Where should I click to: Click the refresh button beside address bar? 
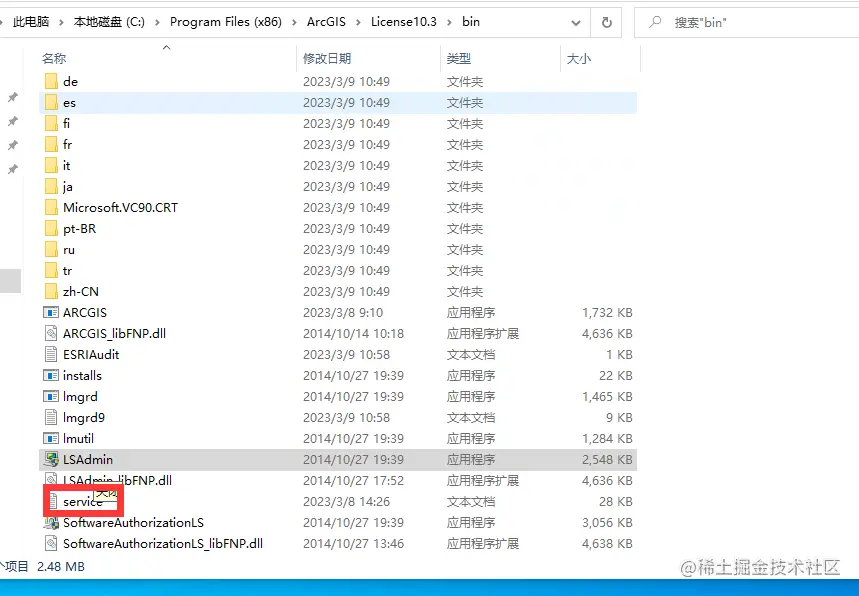coord(606,22)
